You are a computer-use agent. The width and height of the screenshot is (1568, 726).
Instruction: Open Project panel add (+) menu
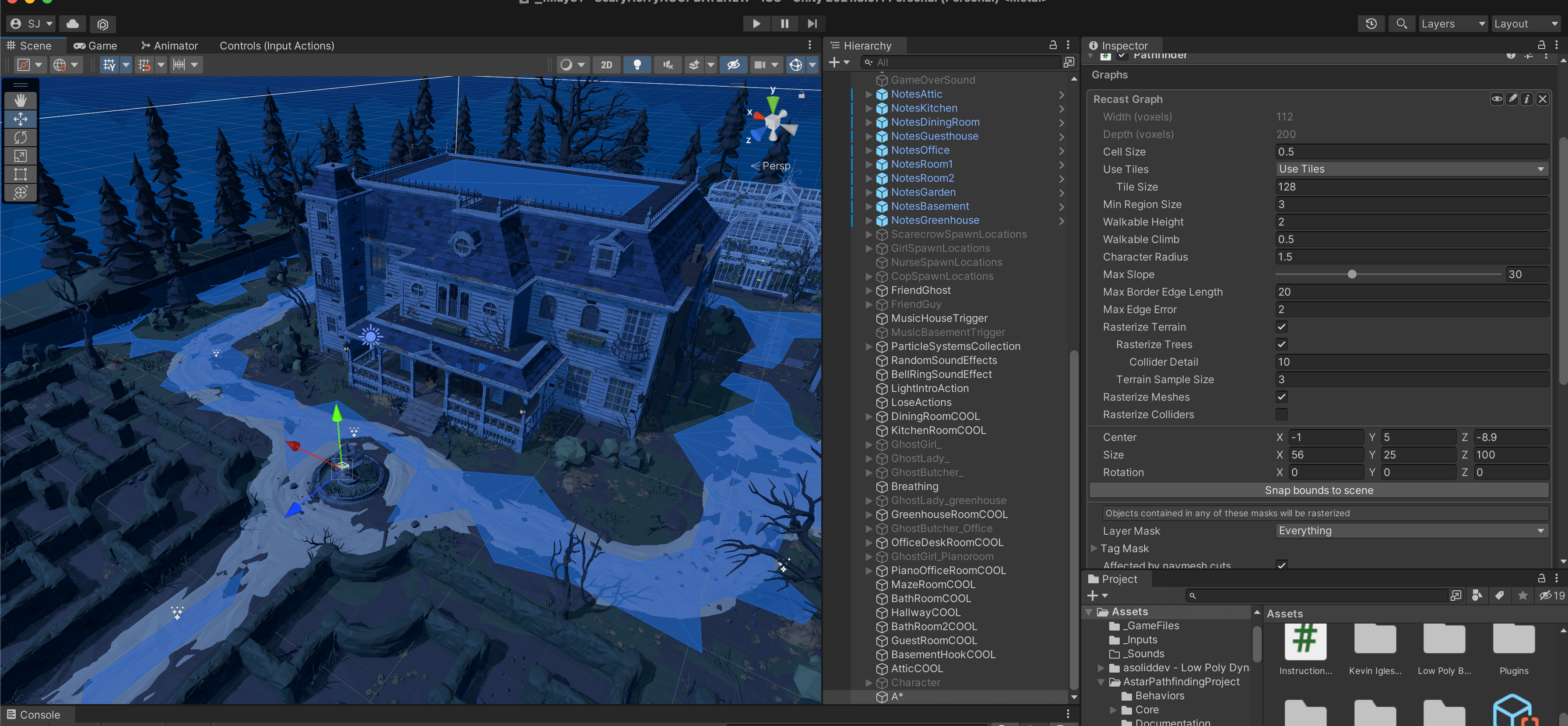click(x=1097, y=595)
